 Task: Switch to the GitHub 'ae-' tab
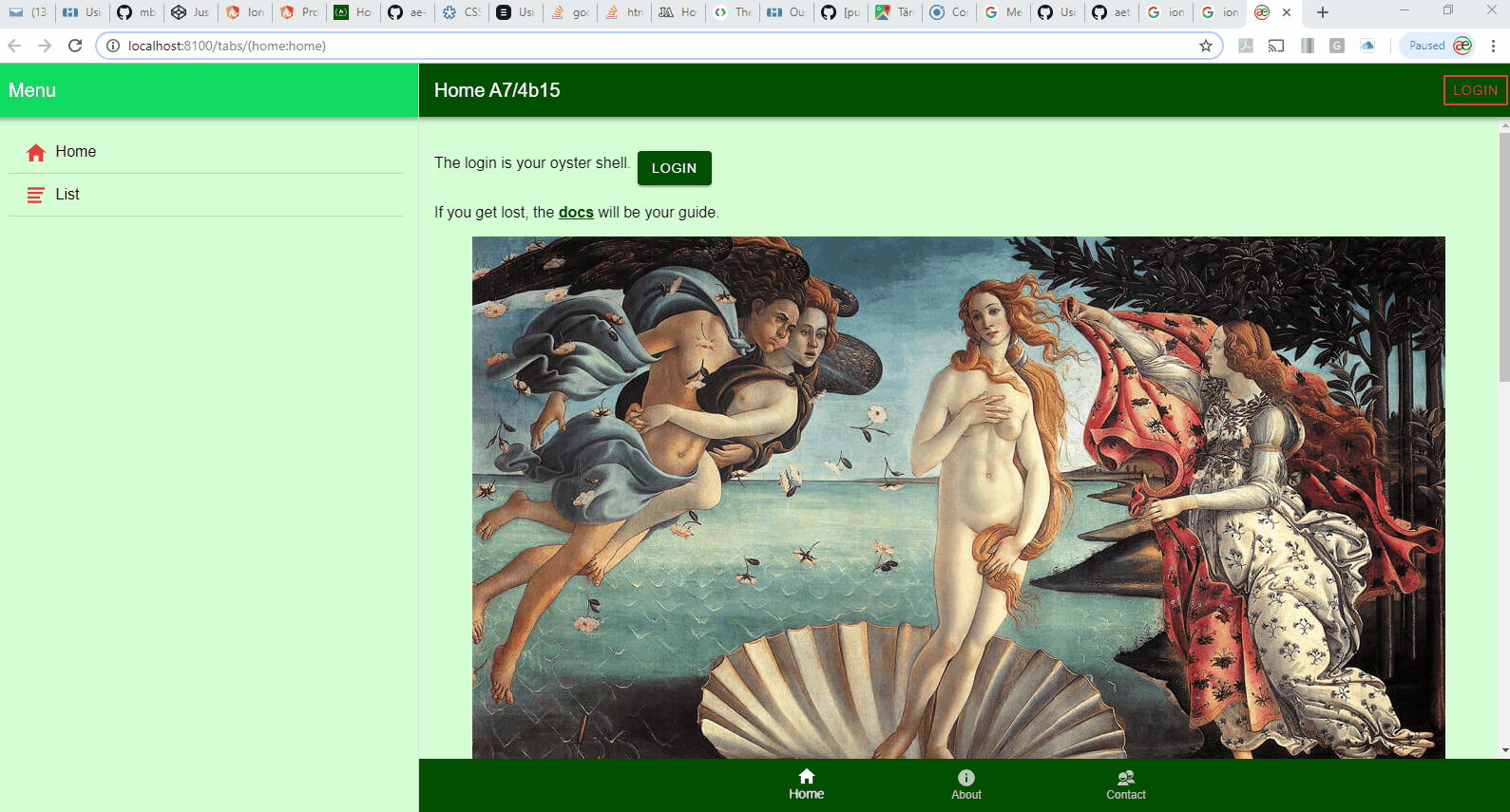pyautogui.click(x=407, y=12)
